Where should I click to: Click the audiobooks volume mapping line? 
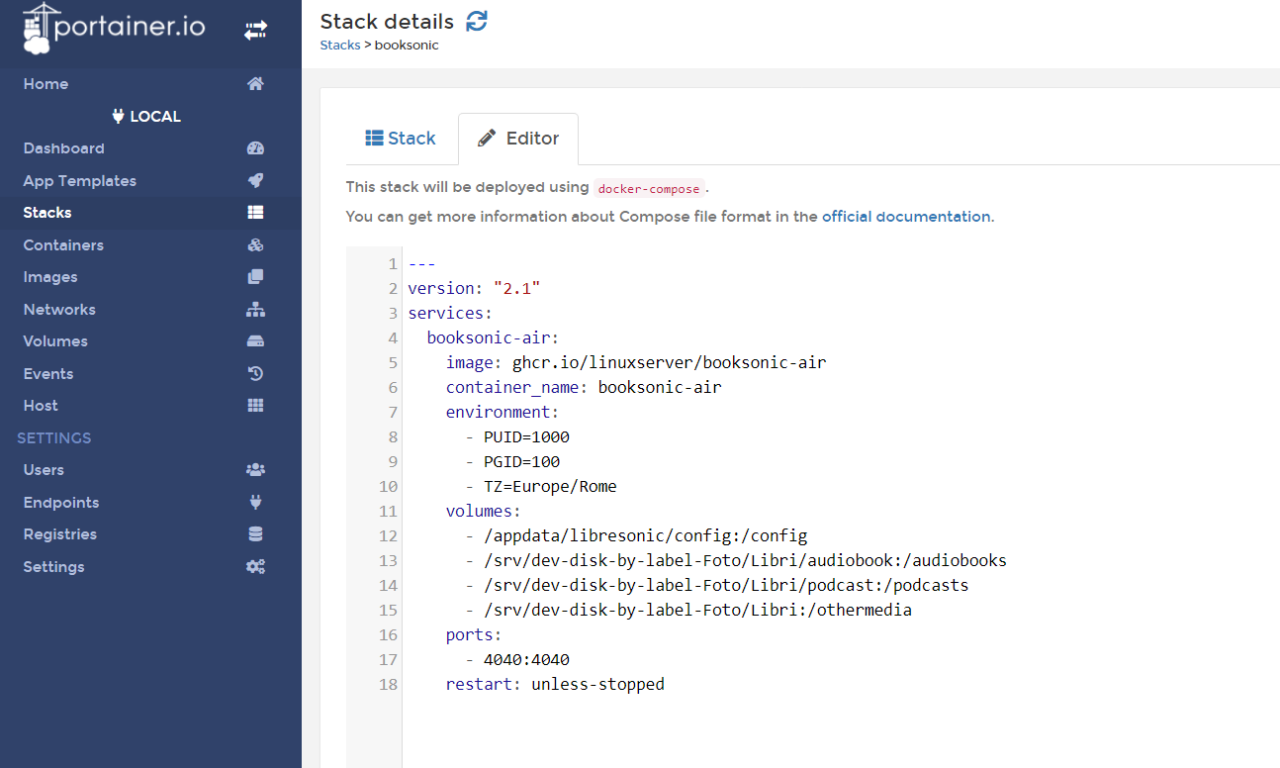736,560
